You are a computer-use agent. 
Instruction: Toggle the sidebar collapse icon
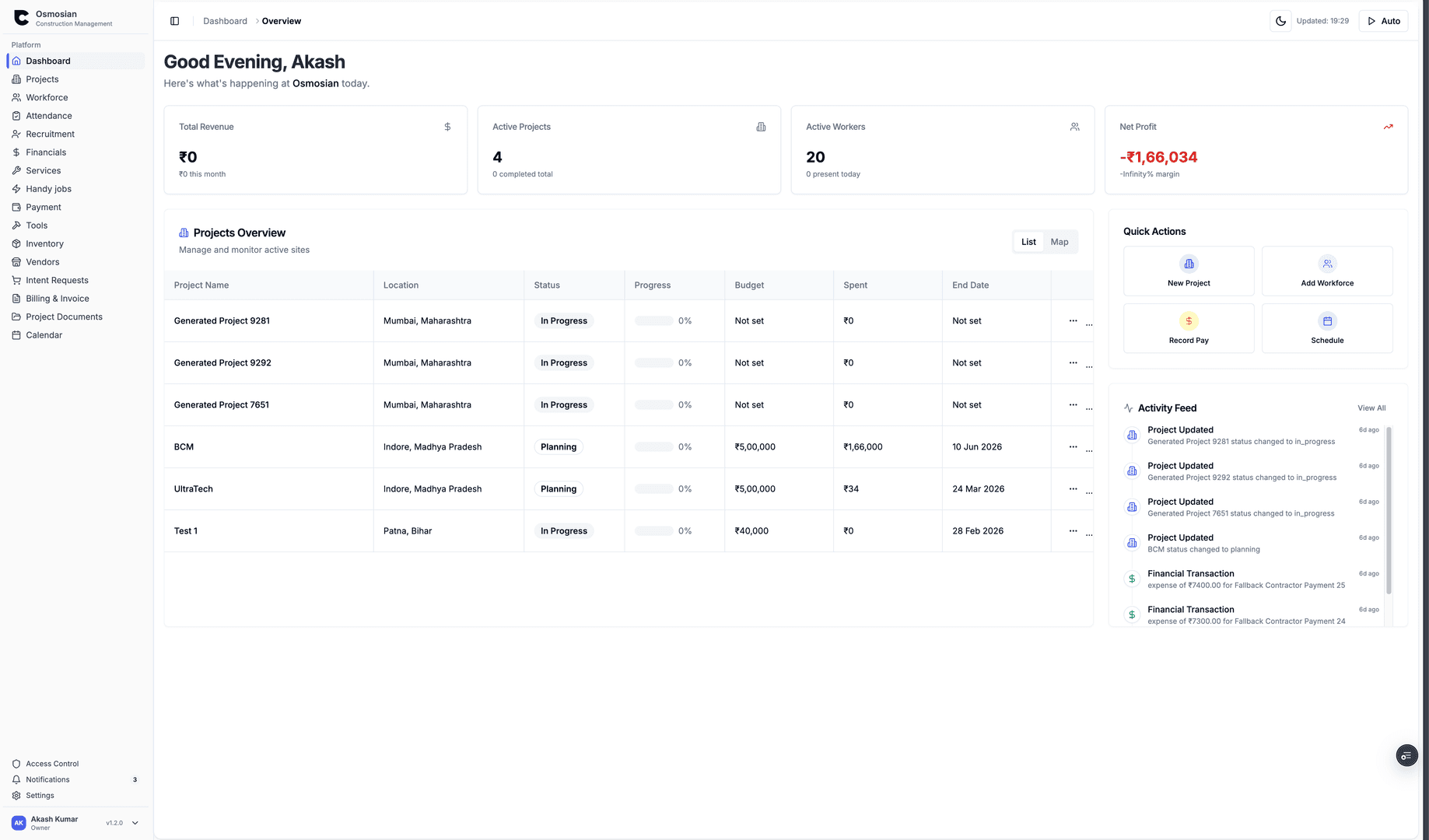(174, 21)
